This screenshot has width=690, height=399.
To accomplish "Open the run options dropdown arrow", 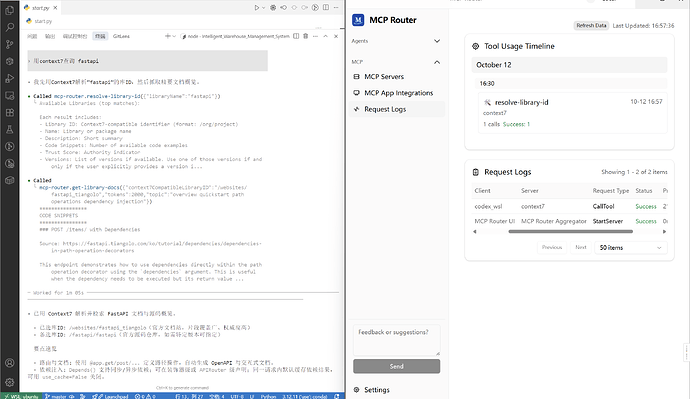I will coord(264,7).
